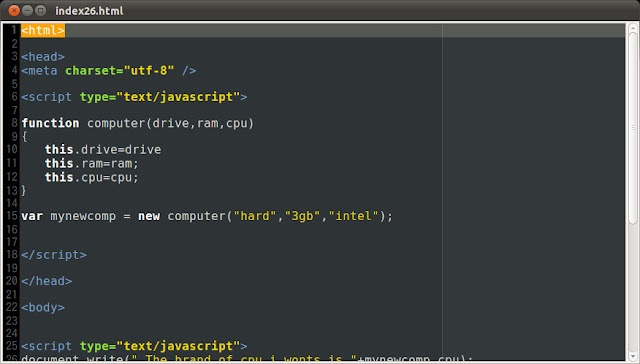Click the <script tag on line 6
This screenshot has width=640, height=364.
[47, 97]
